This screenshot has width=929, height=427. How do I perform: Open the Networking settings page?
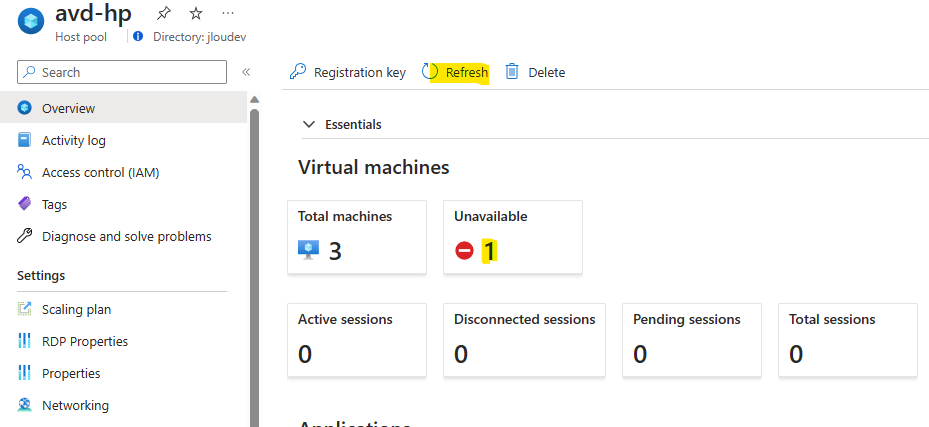(x=123, y=405)
